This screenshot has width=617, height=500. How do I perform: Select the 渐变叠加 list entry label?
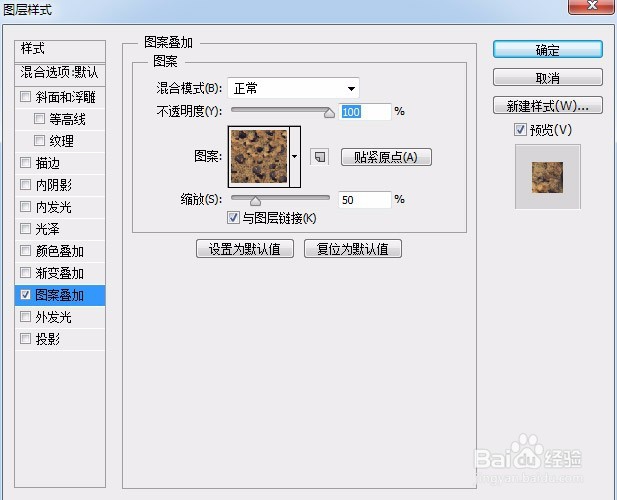pos(60,273)
